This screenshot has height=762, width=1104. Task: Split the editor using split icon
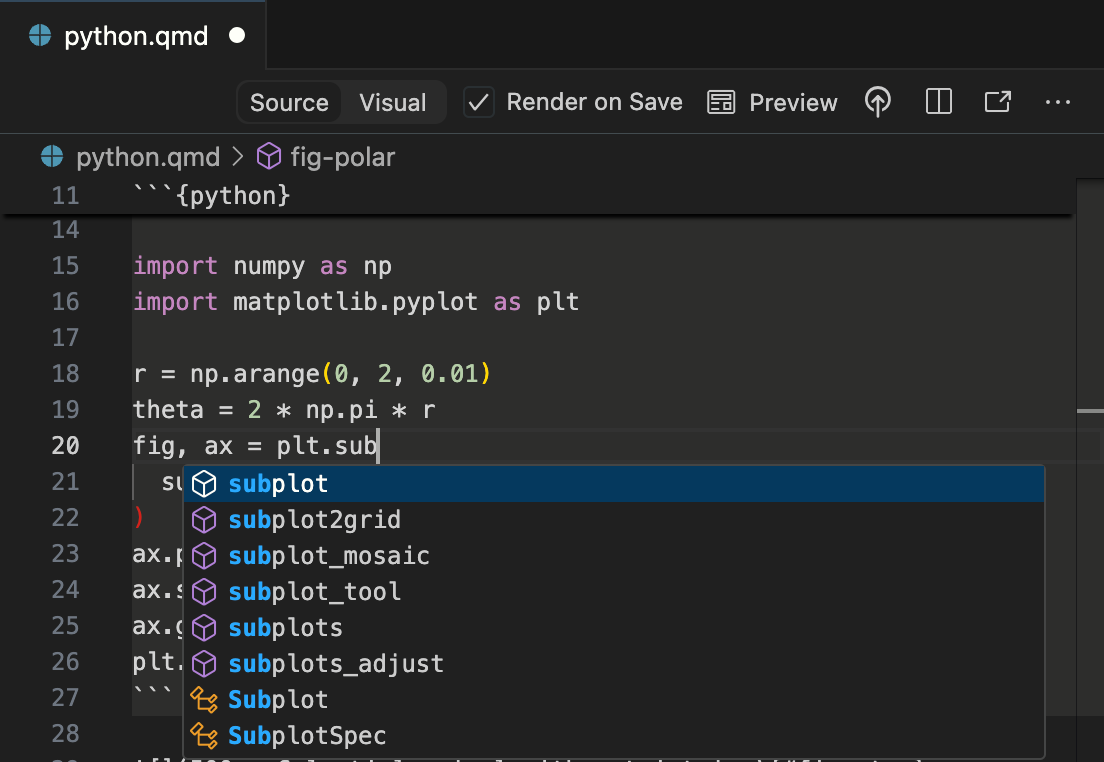[938, 101]
